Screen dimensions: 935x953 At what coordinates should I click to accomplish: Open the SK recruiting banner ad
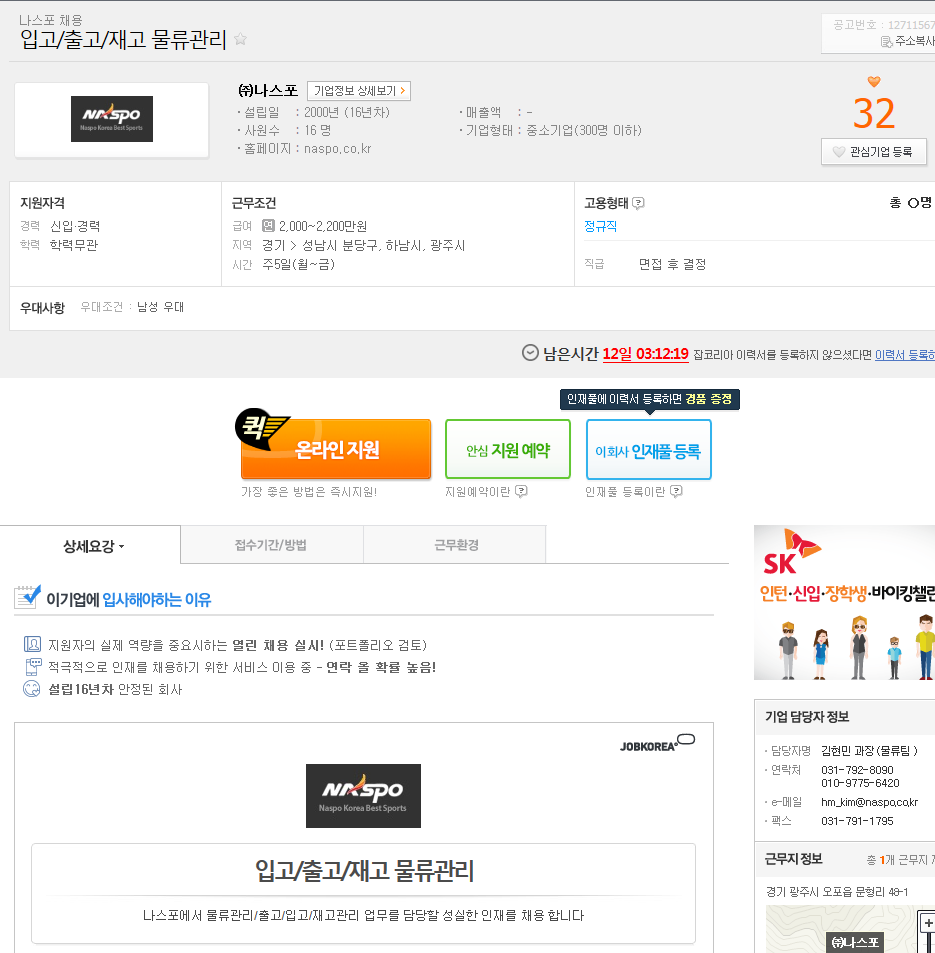point(844,602)
